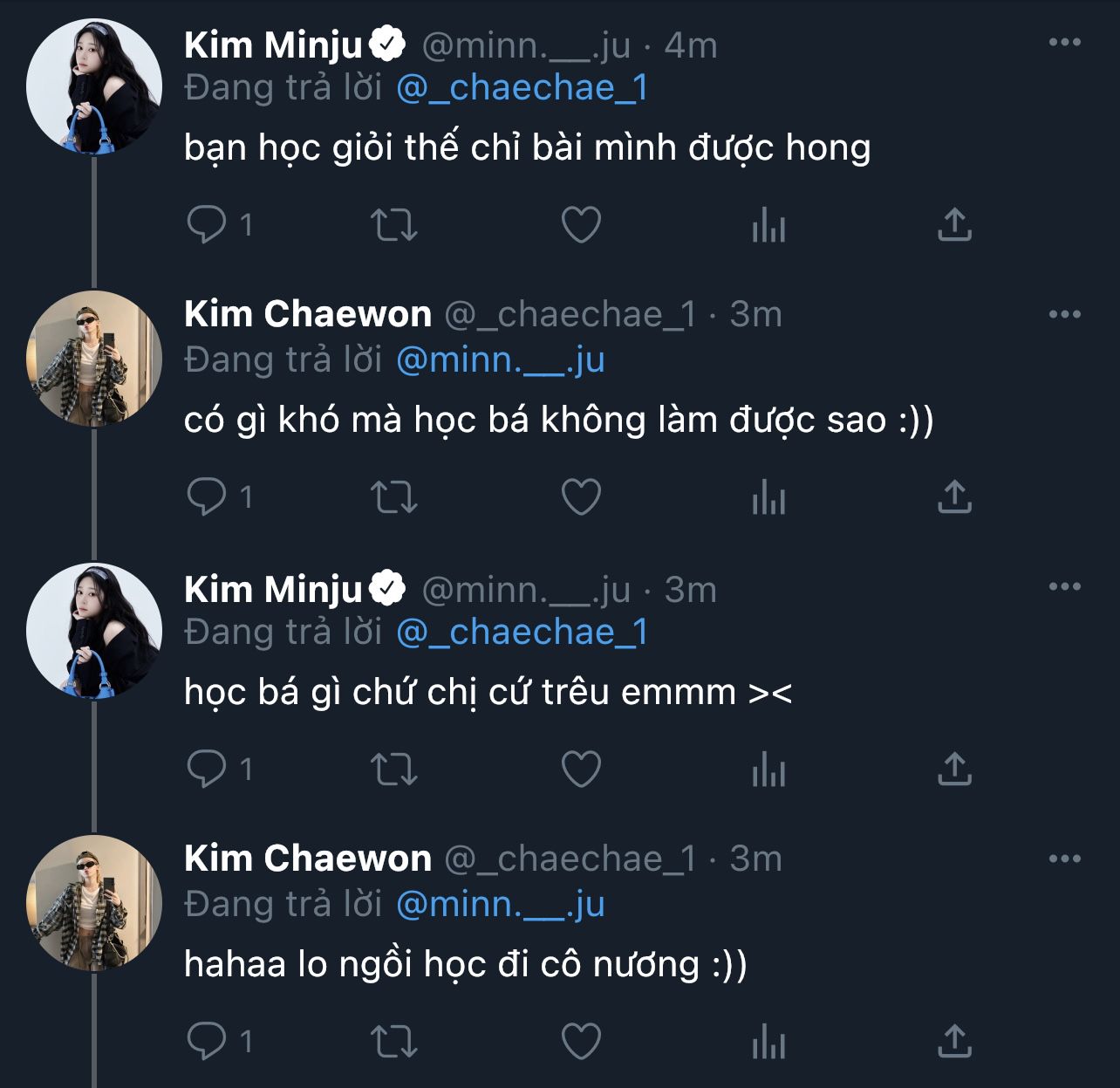Screen dimensions: 1120x1088
Task: Retweet Chaewon's "có gì khó" tweet
Action: click(x=394, y=496)
